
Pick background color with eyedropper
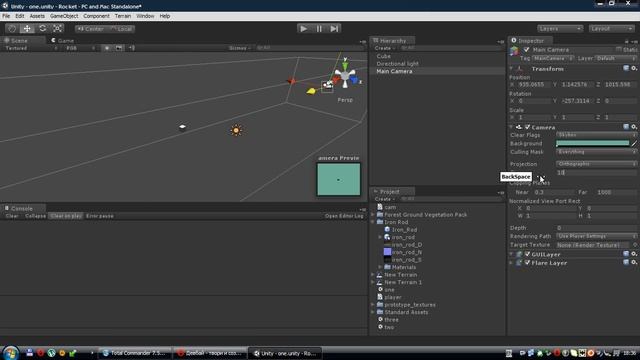click(634, 143)
